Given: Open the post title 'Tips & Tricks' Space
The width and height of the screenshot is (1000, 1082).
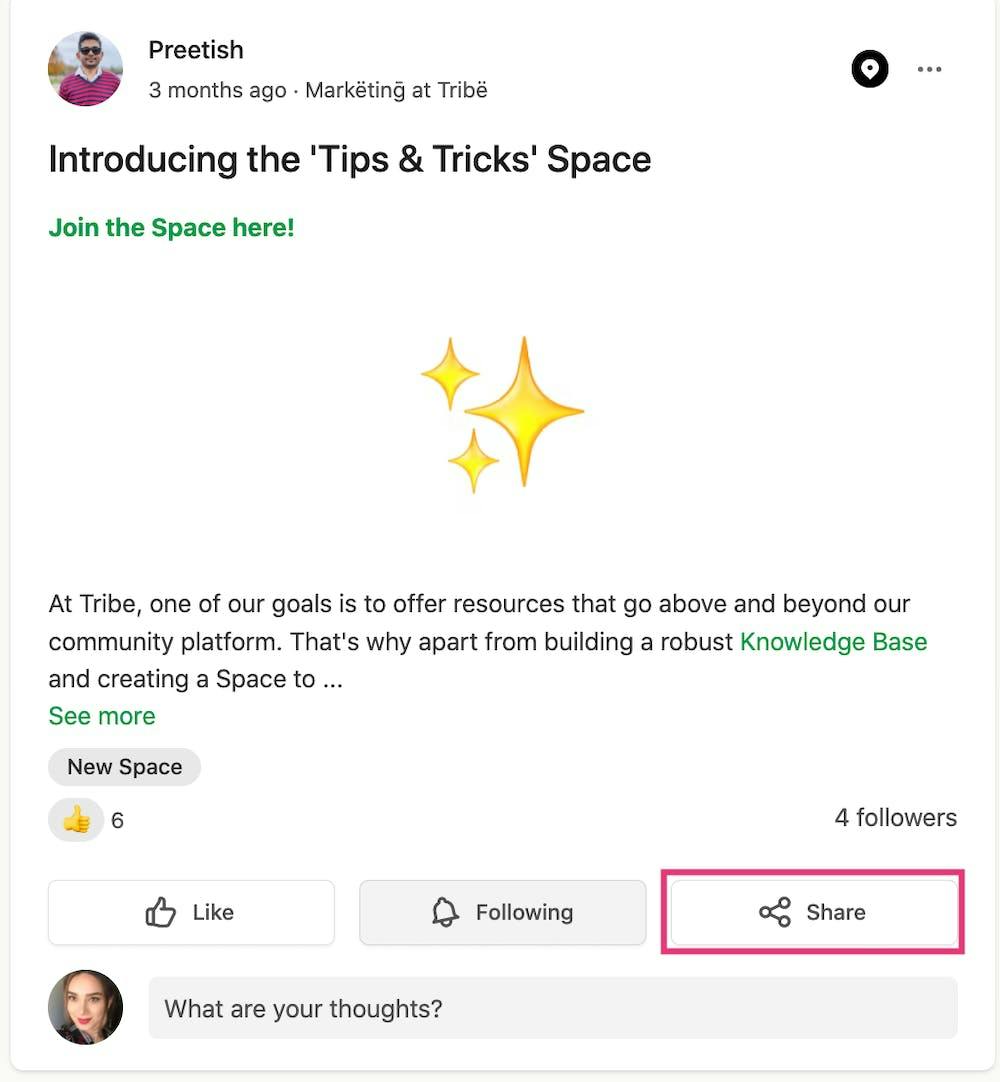Looking at the screenshot, I should (348, 159).
